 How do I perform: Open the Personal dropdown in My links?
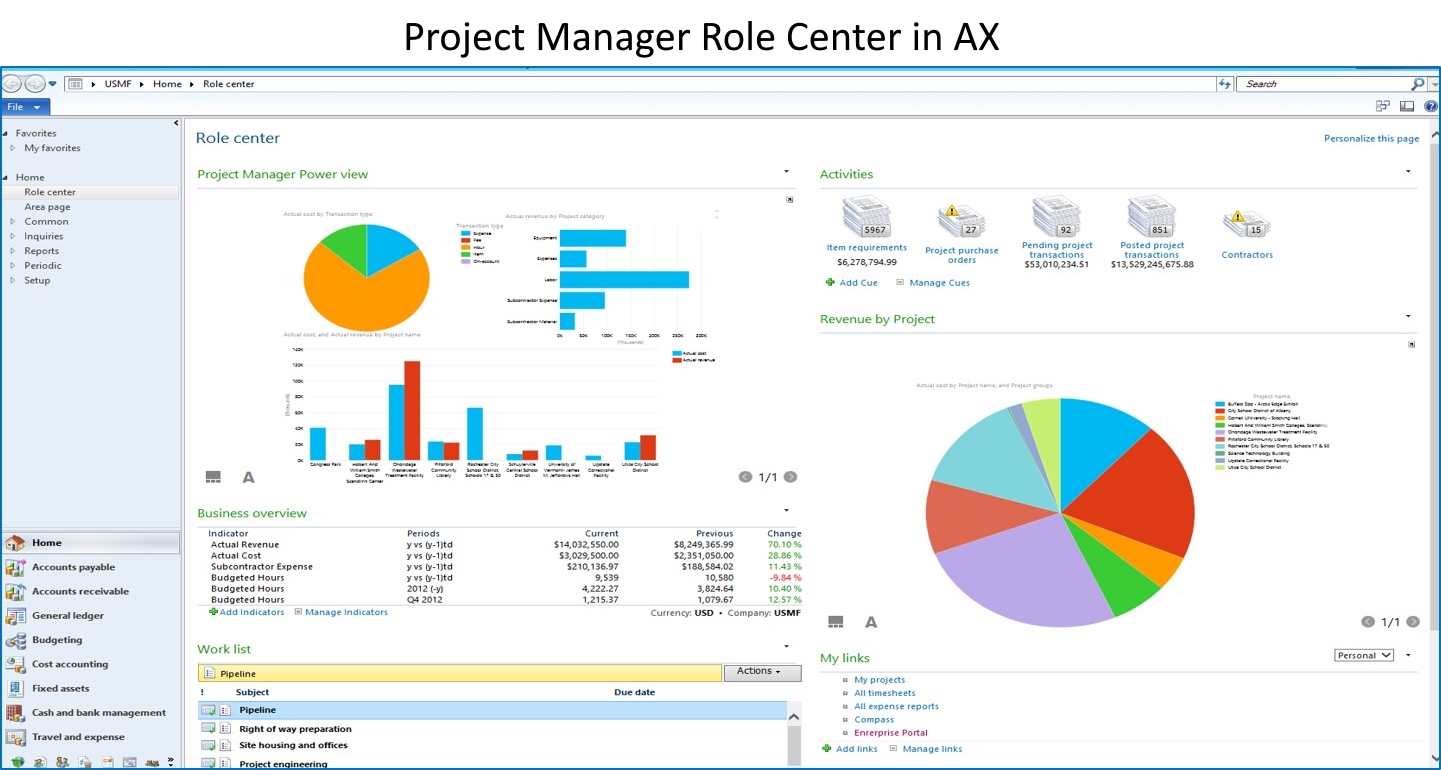[x=1363, y=655]
